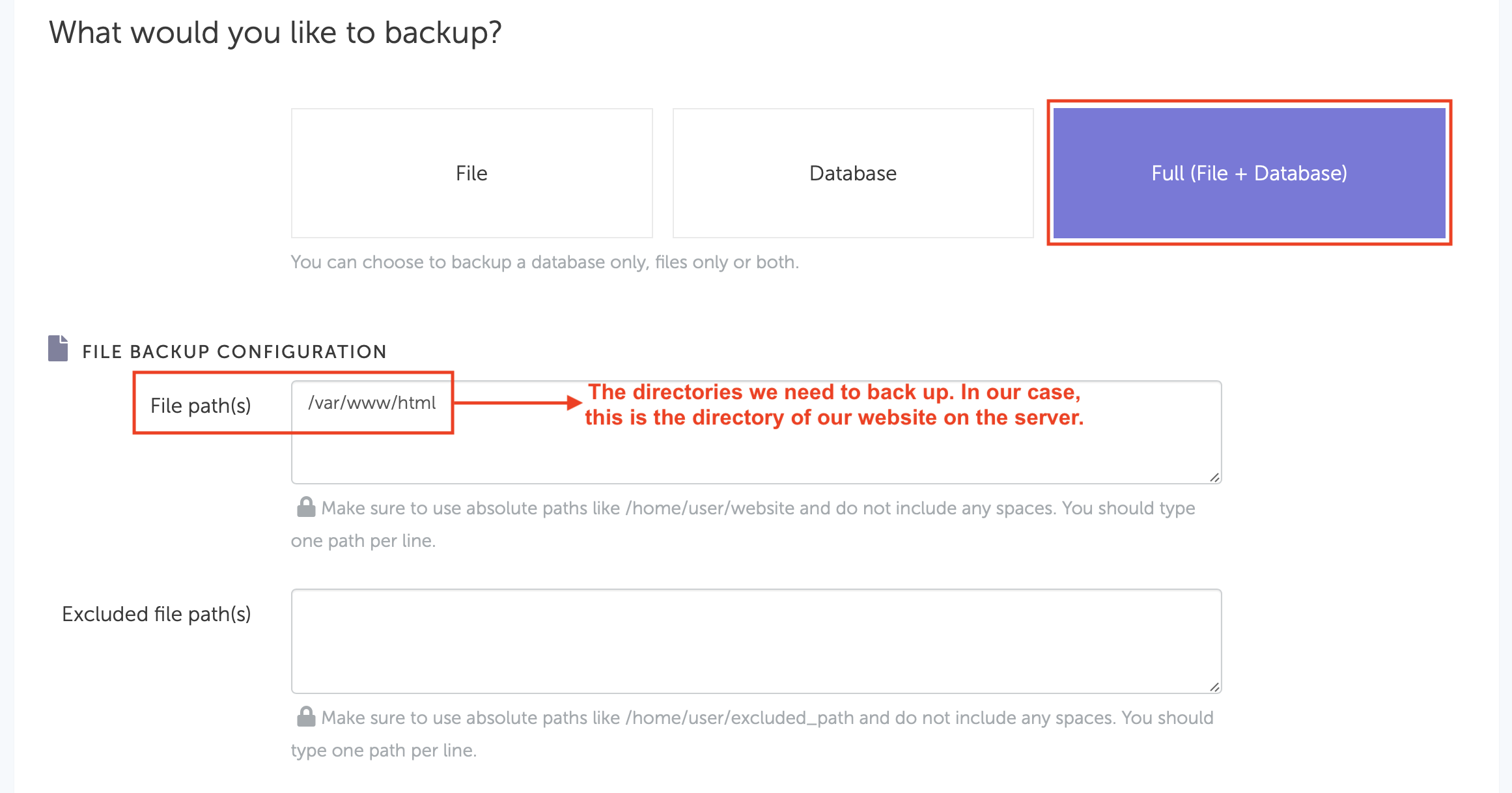1512x793 pixels.
Task: Click the lock icon under File path(s) box
Action: coord(306,507)
